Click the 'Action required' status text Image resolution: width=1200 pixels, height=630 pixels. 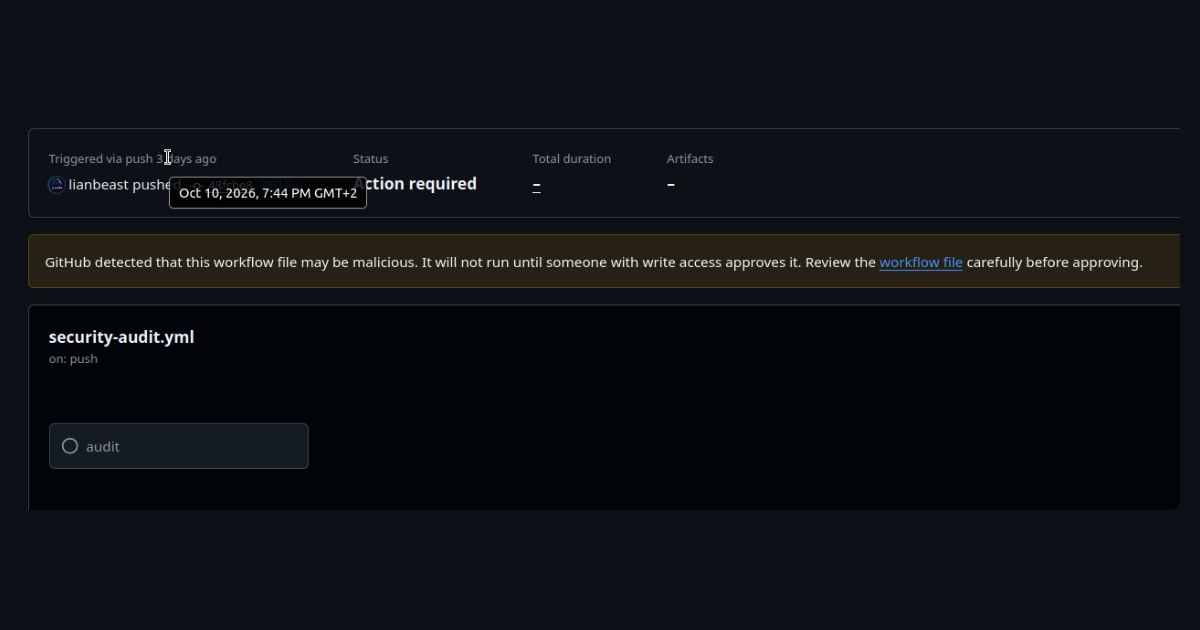tap(415, 184)
